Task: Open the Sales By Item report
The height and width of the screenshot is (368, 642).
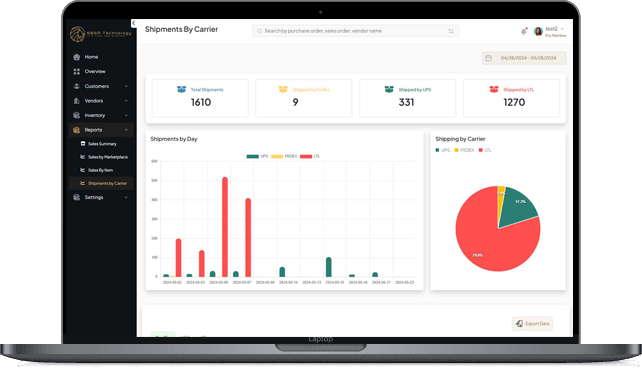Action: click(x=101, y=170)
